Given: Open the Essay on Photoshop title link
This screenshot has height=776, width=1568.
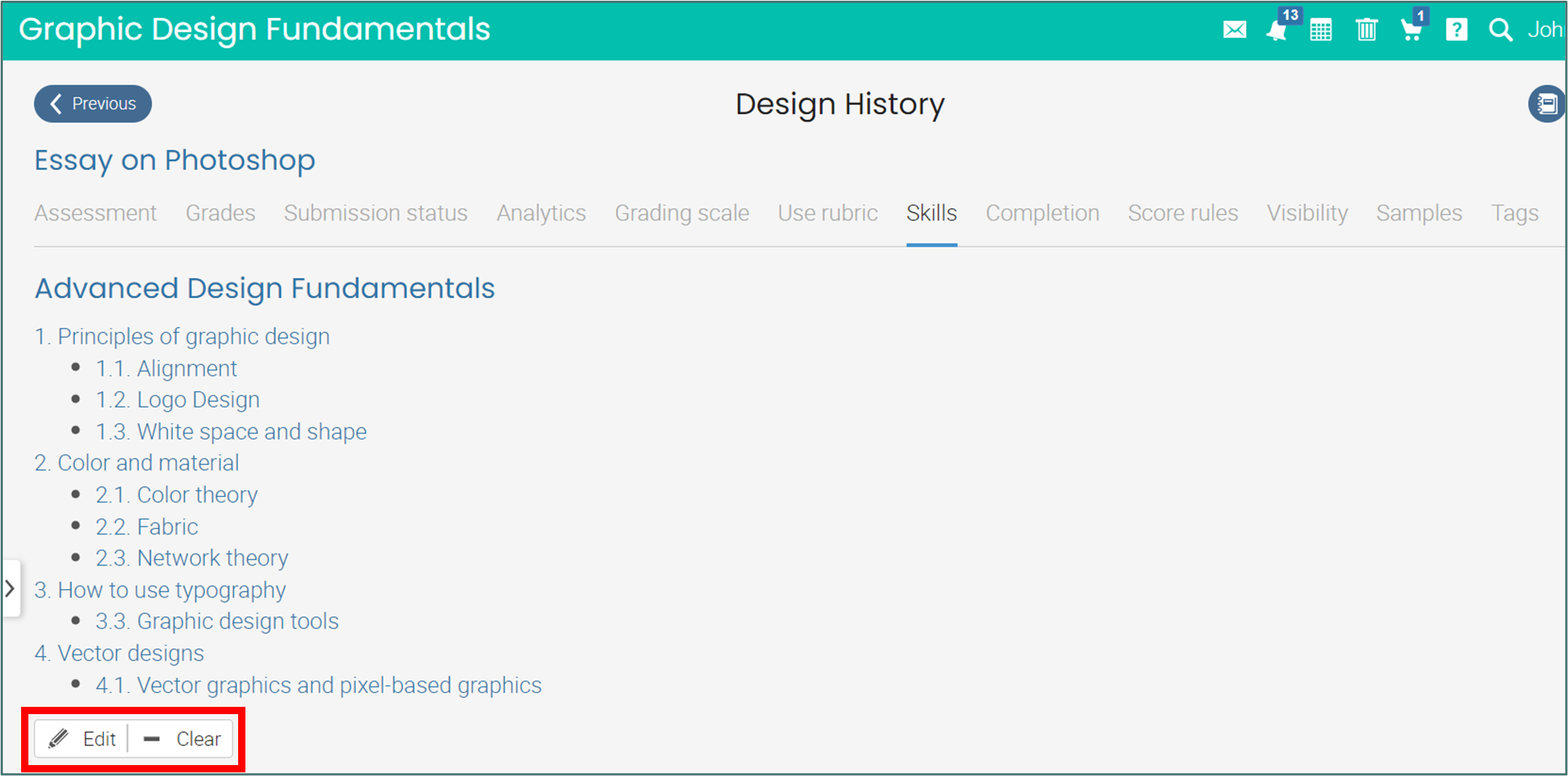Looking at the screenshot, I should (175, 160).
